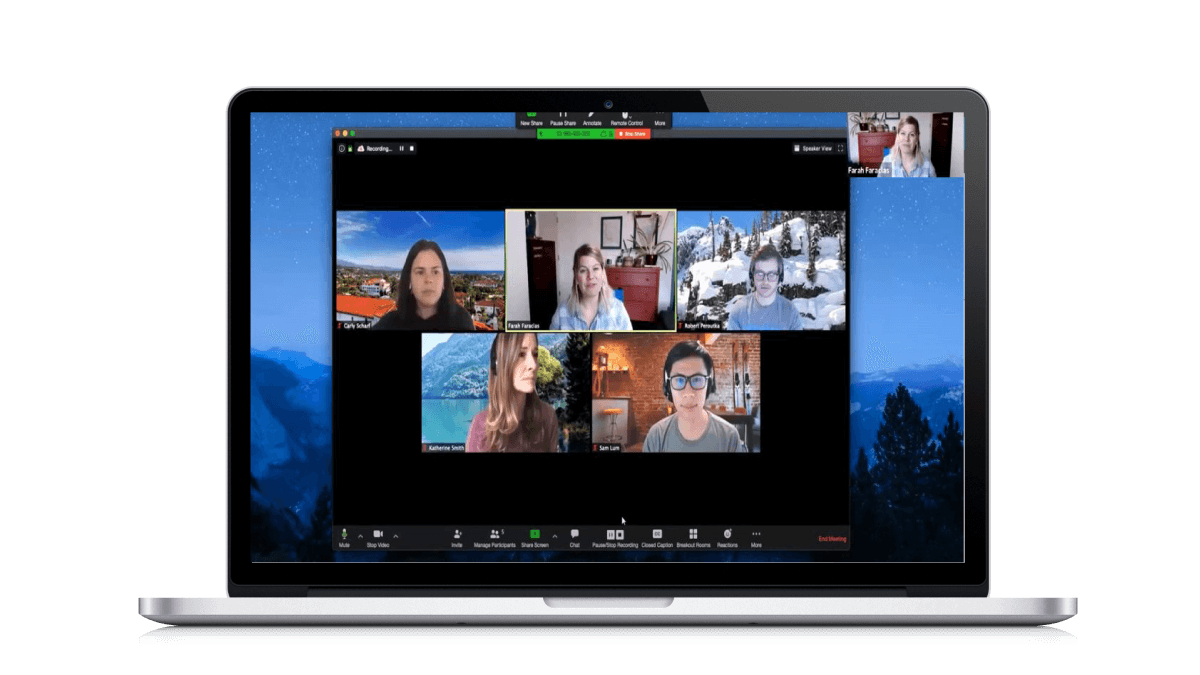Open the Reactions picker
The image size is (1200, 675).
coord(727,535)
